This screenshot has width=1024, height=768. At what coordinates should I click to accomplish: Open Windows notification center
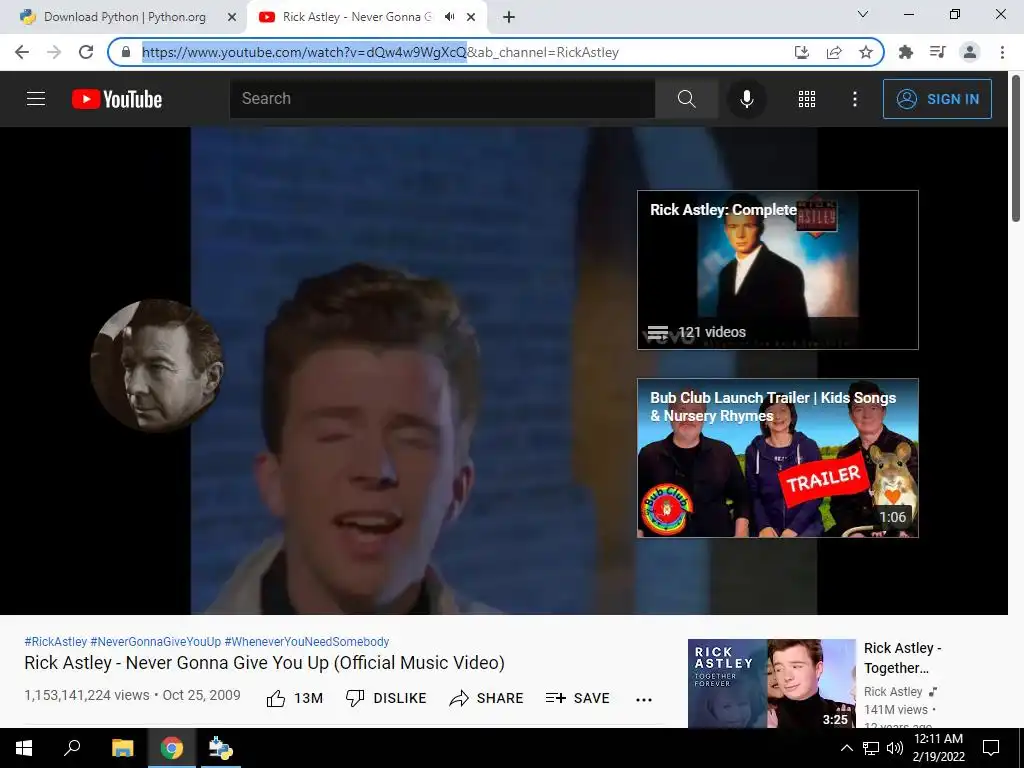pyautogui.click(x=991, y=748)
